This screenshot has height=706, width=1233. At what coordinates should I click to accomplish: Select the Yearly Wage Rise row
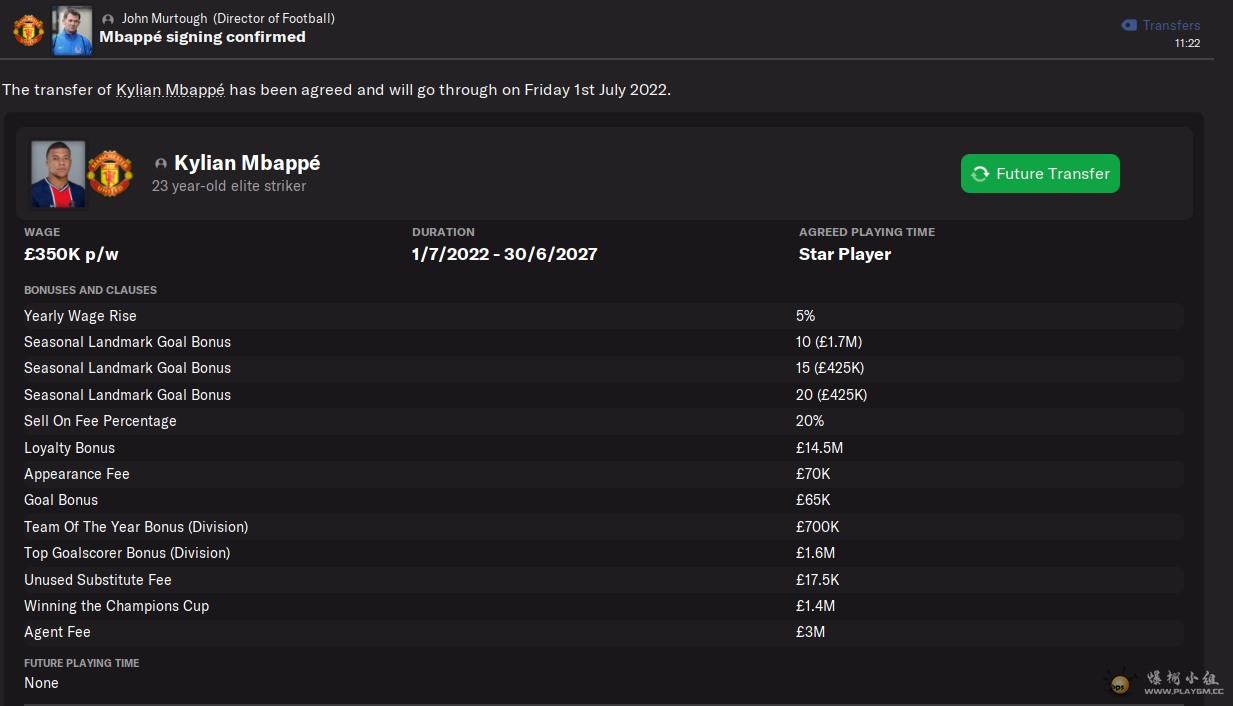click(x=600, y=316)
